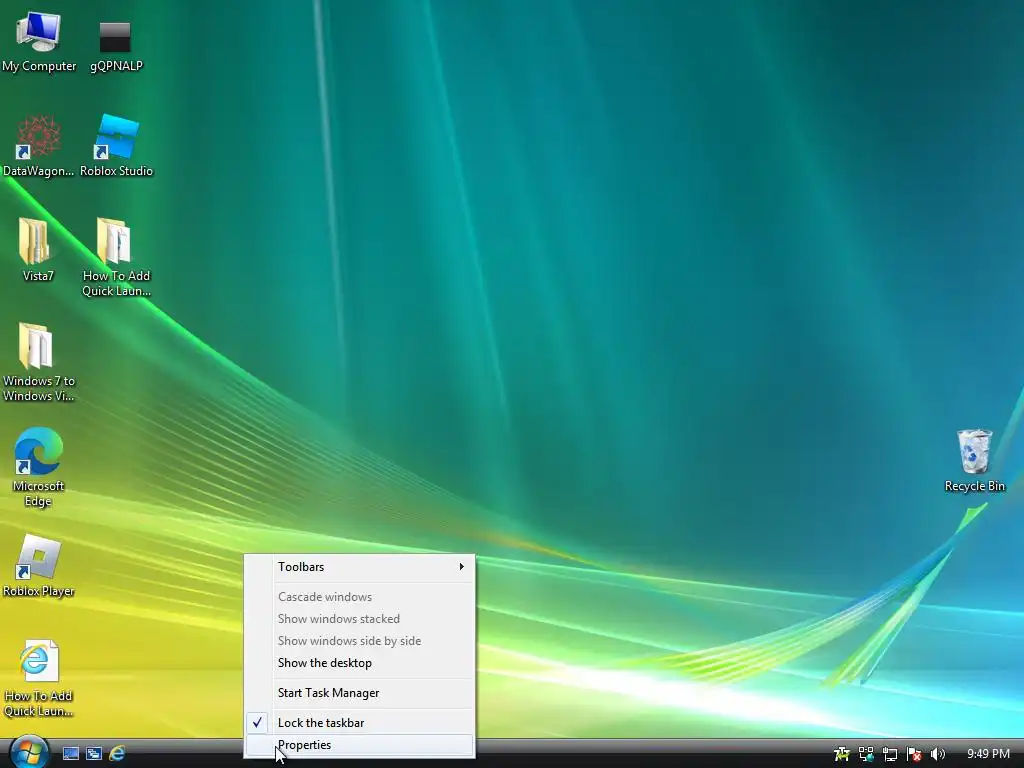Select the How To Add Quick Launch folder
Screen dimensions: 1024x768
pos(116,257)
